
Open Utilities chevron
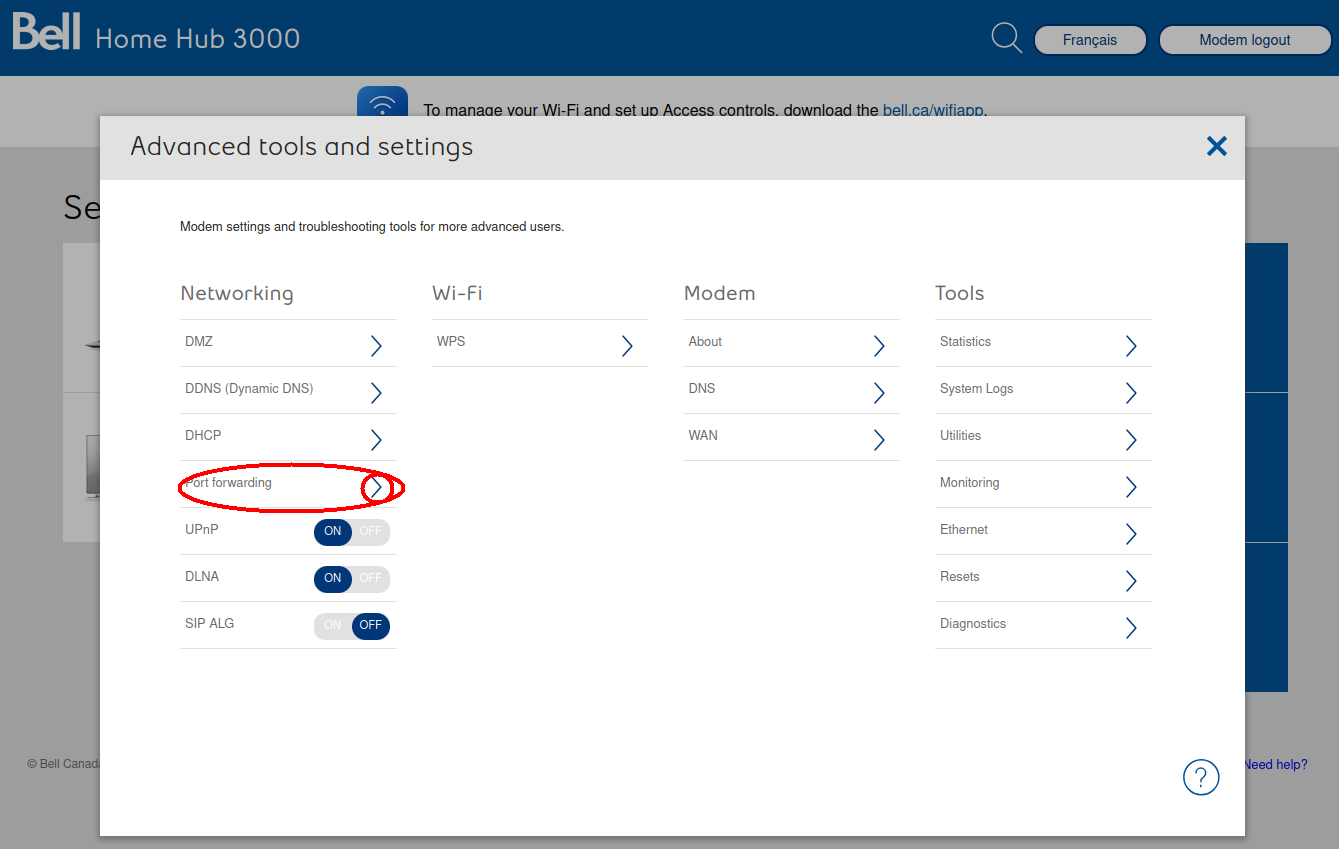(x=1131, y=440)
